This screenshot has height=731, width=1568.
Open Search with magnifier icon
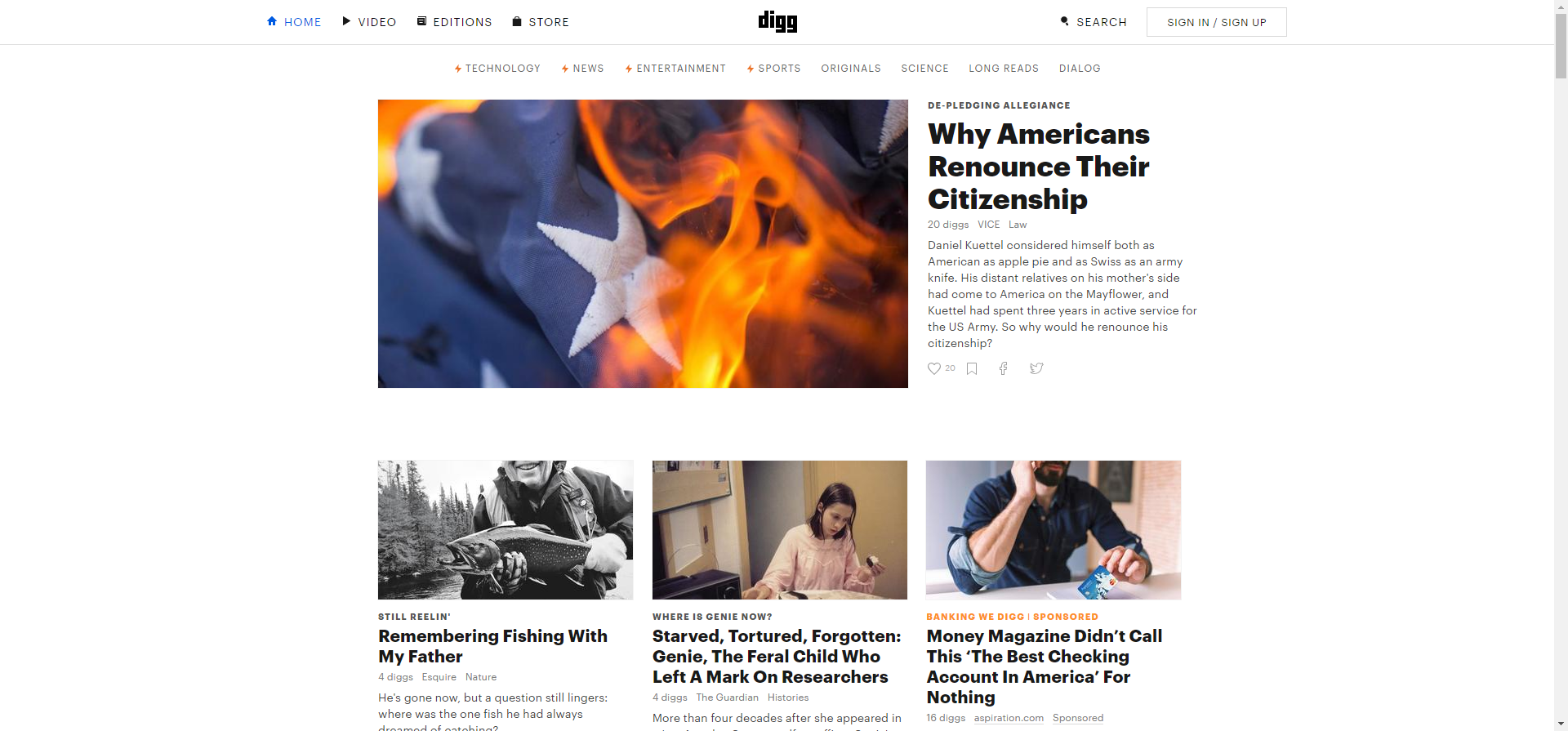(x=1064, y=21)
